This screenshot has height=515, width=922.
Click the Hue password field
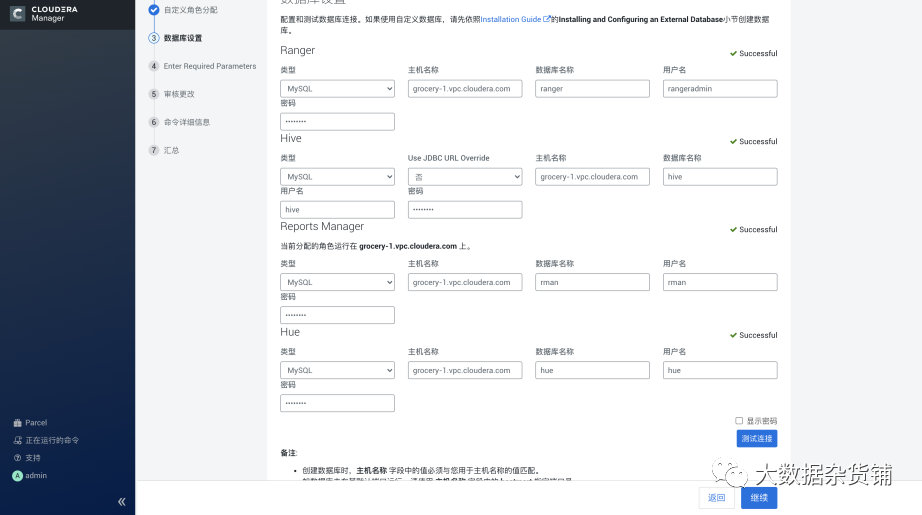point(338,403)
